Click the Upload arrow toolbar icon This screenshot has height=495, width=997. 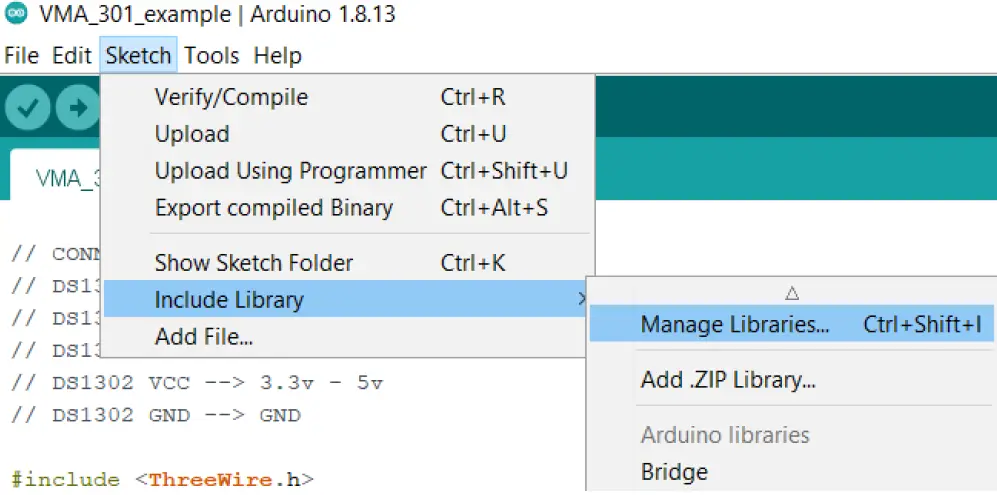point(77,107)
